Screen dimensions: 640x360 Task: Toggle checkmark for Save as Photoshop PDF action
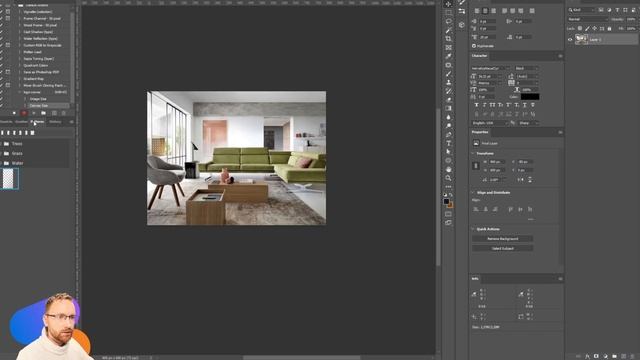tap(2, 72)
